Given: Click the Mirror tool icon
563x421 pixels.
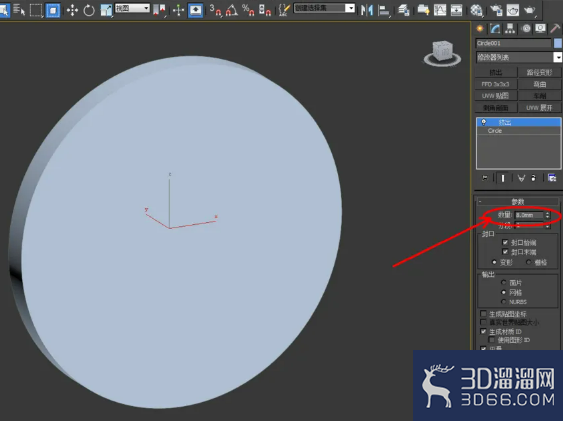Looking at the screenshot, I should (367, 10).
